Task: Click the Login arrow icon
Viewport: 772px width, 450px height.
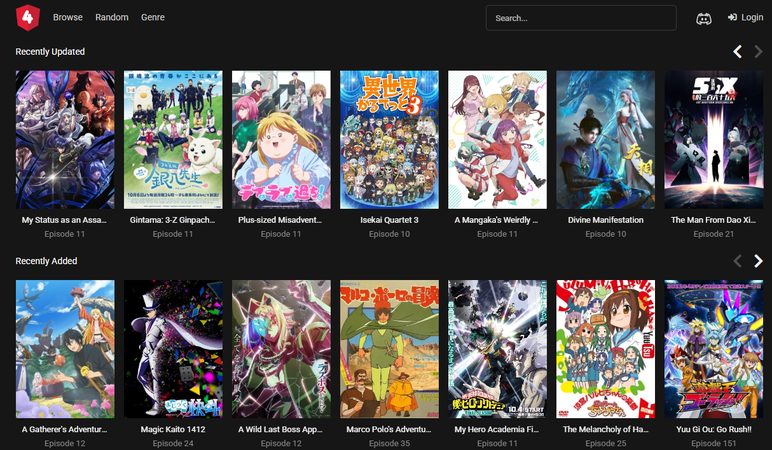Action: 733,17
